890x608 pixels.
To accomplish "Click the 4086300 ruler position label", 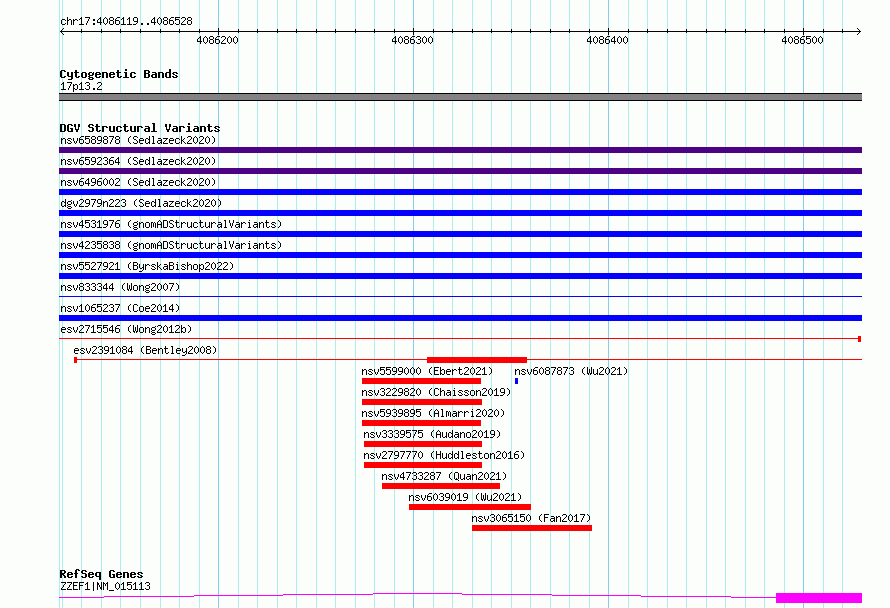I will pos(413,40).
